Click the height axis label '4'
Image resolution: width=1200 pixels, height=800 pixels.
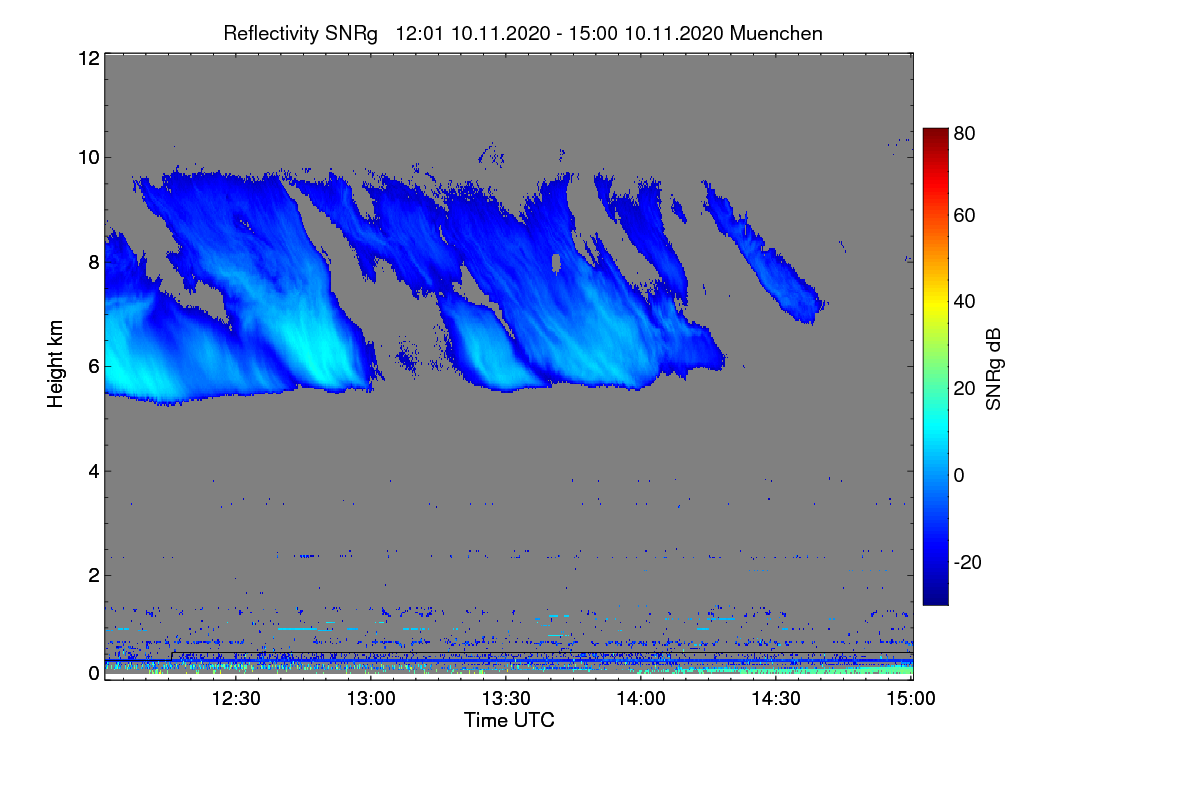(92, 471)
